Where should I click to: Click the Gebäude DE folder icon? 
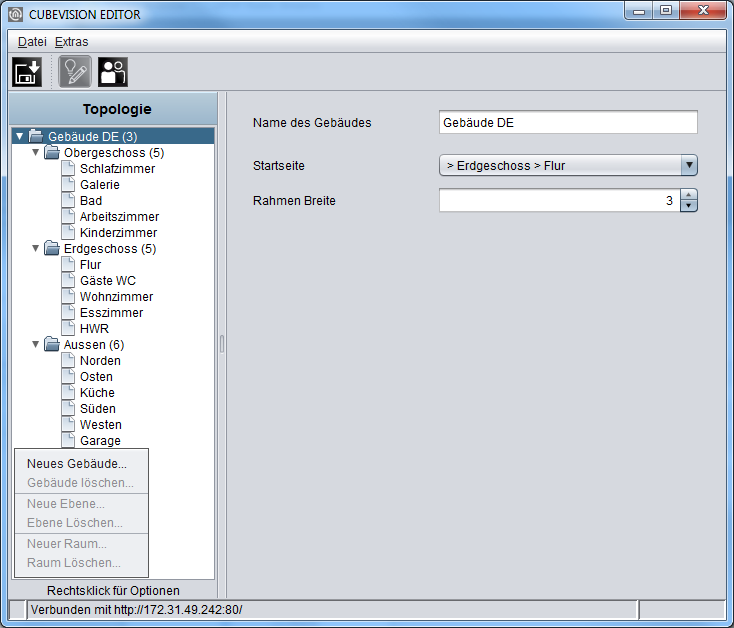tap(36, 136)
